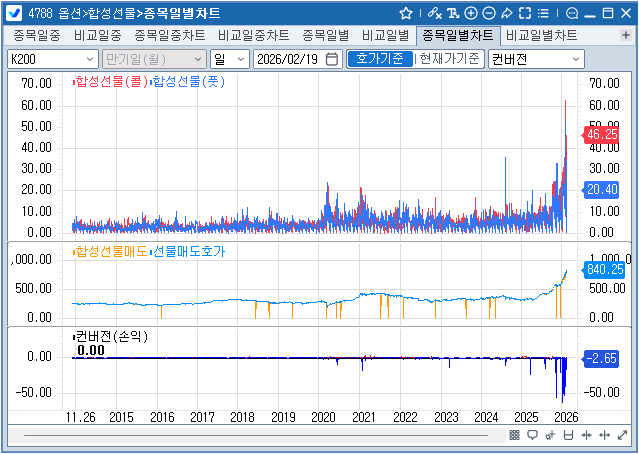Click the favorites star icon
Image resolution: width=639 pixels, height=454 pixels.
[406, 13]
